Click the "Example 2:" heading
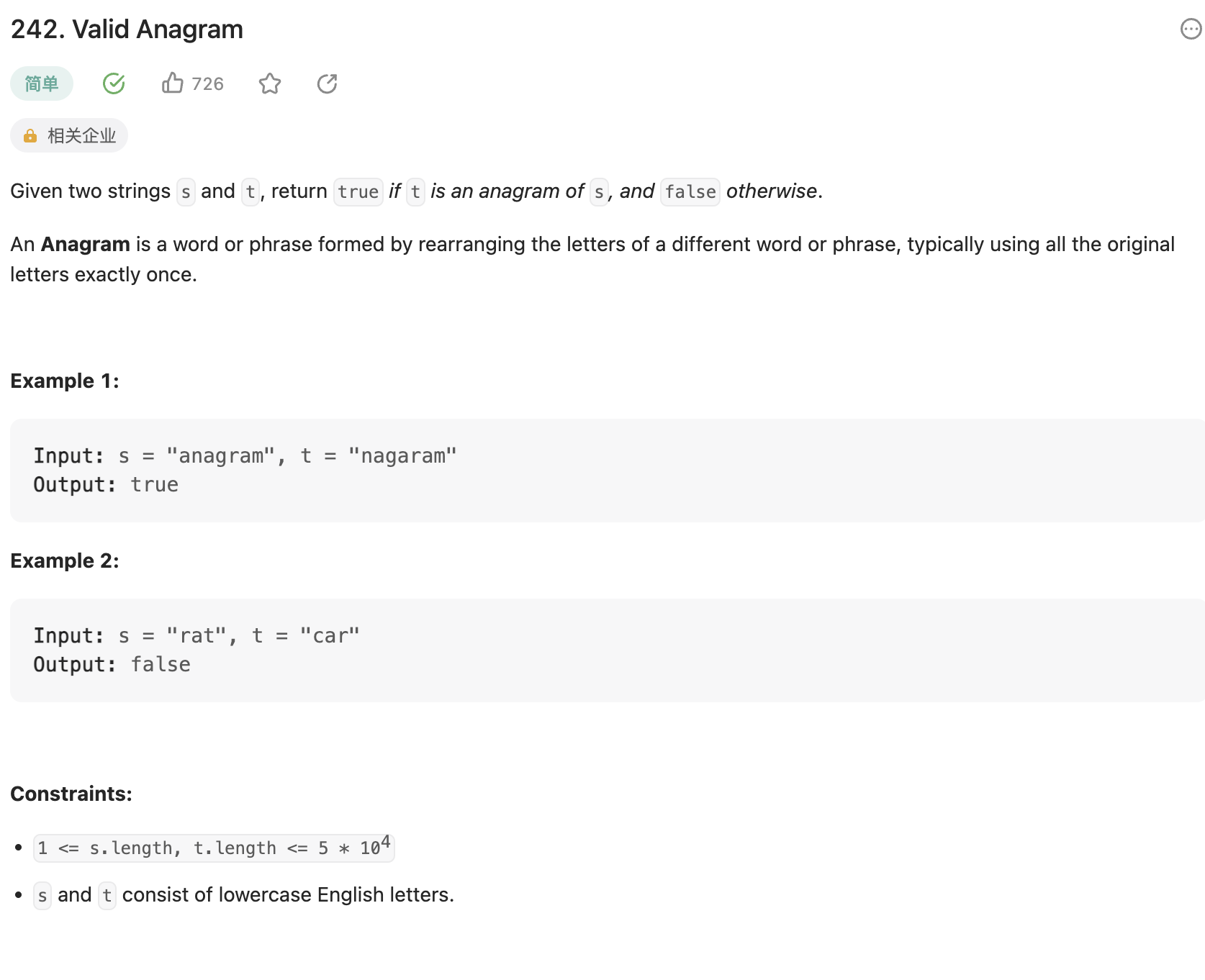Viewport: 1205px width, 980px height. pyautogui.click(x=65, y=561)
